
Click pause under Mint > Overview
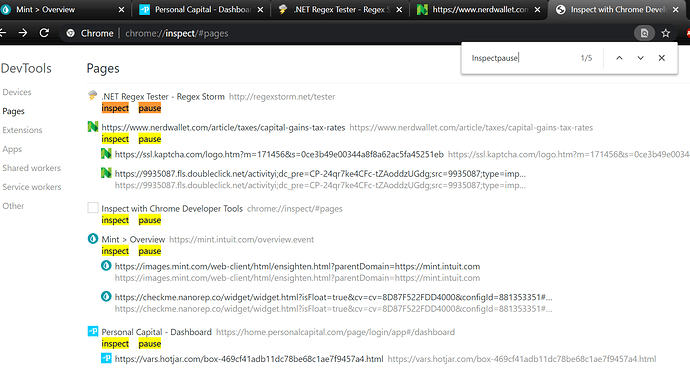point(150,251)
